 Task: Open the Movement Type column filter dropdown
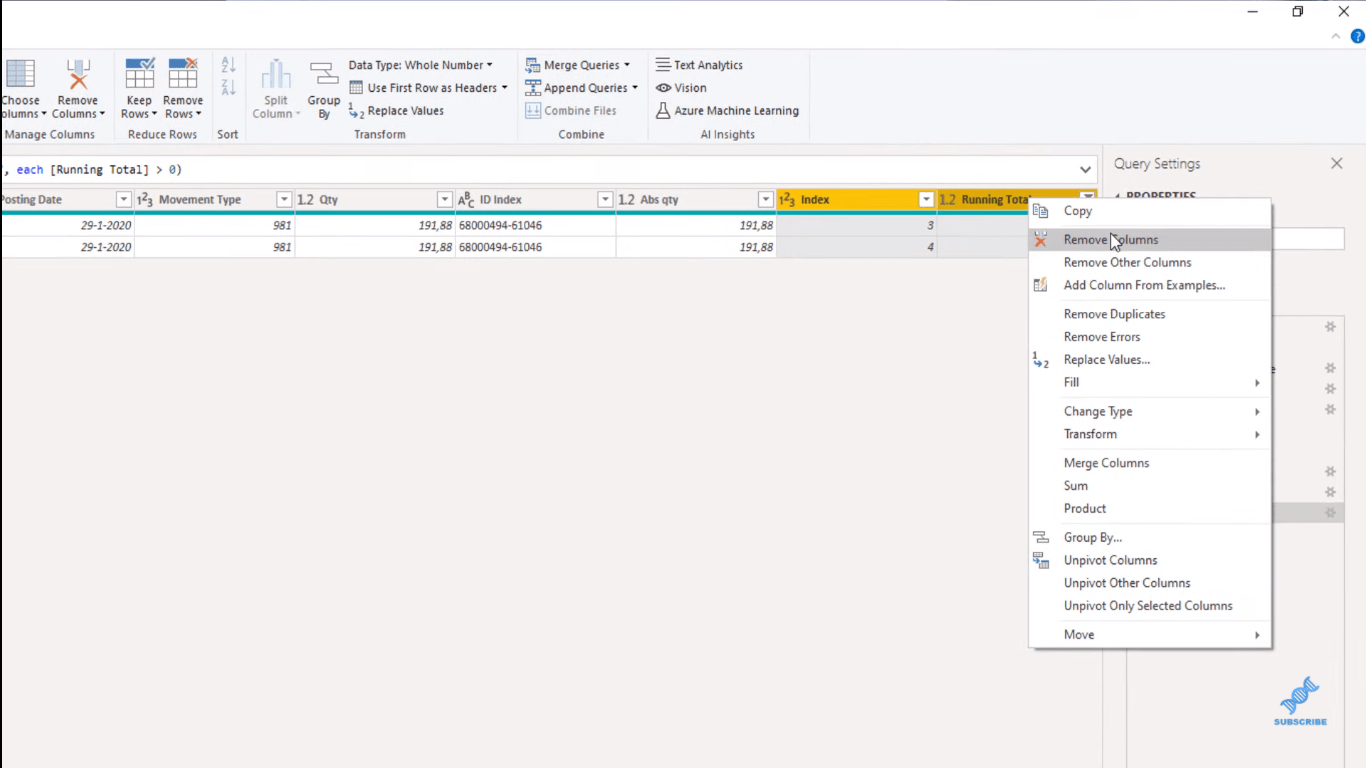[284, 200]
